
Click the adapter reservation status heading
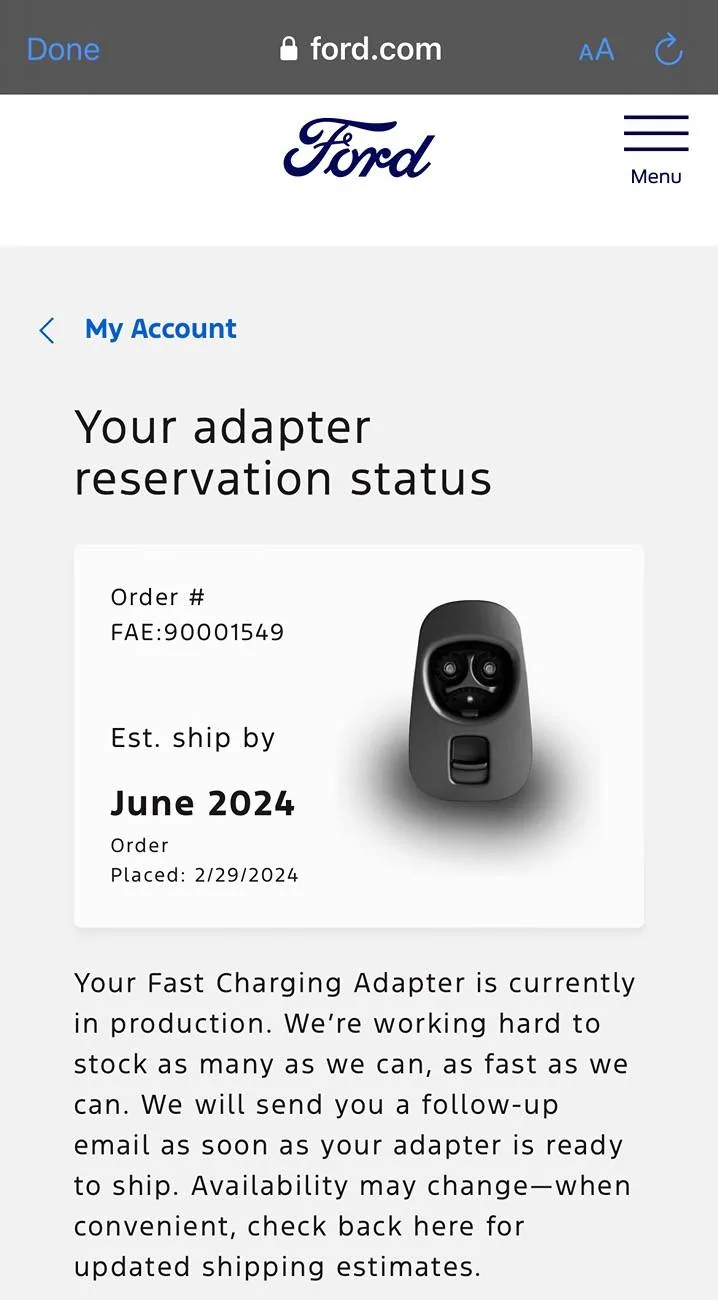(283, 453)
